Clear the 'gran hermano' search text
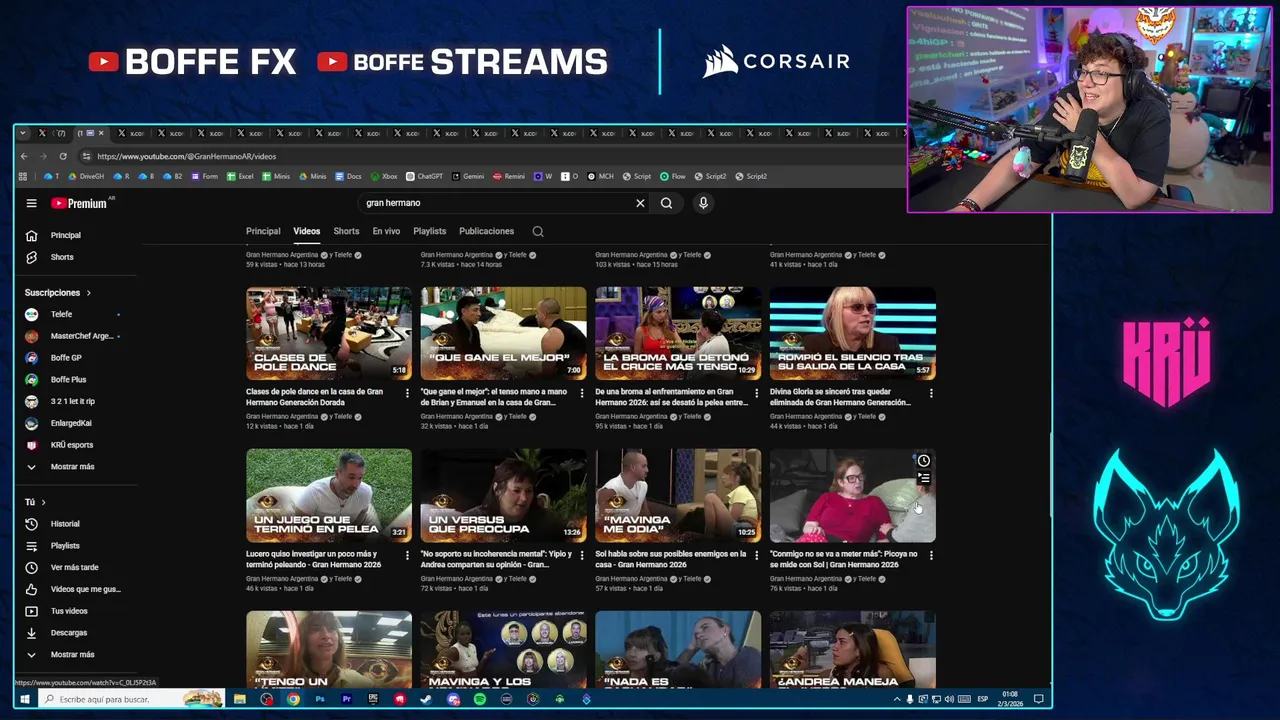The height and width of the screenshot is (720, 1280). point(640,203)
